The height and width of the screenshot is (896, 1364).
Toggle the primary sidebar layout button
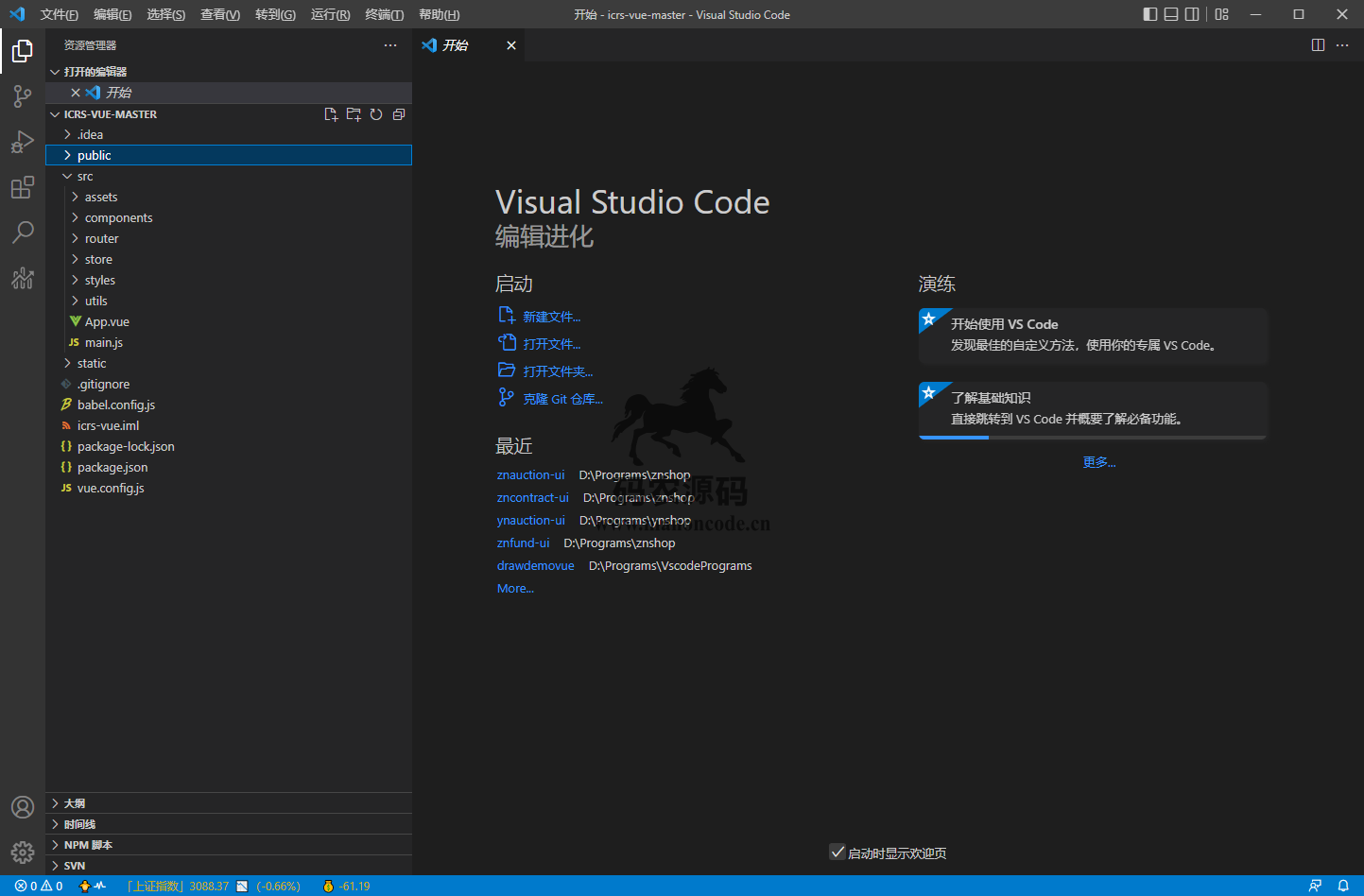click(1150, 14)
